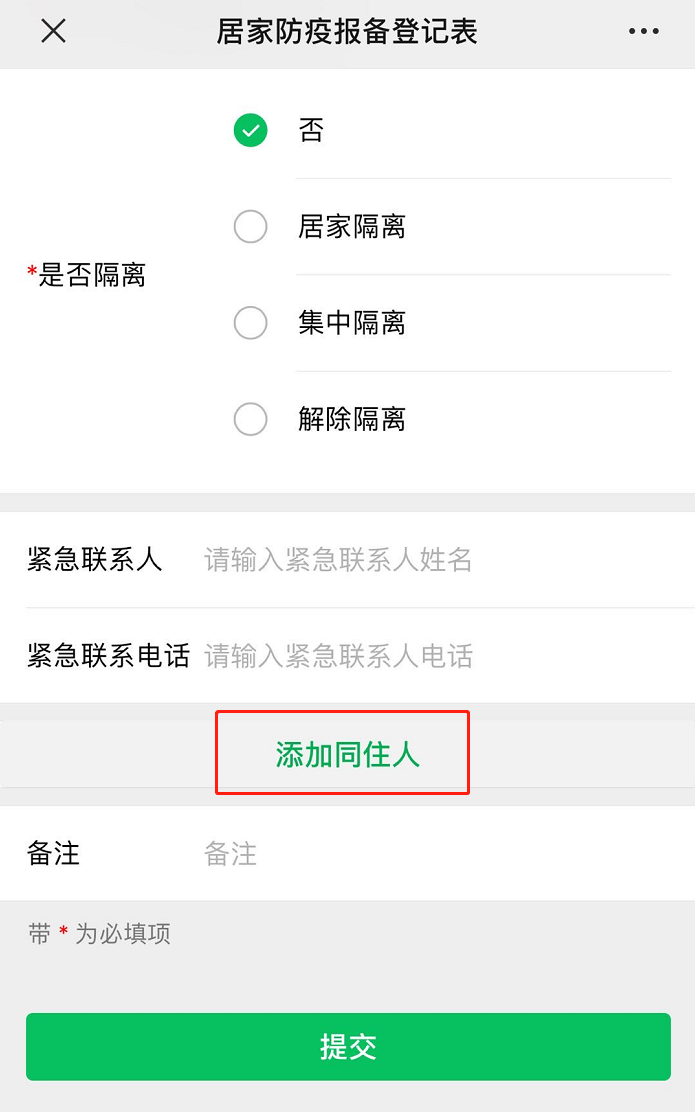Tap the 添加同住人 button
This screenshot has width=695, height=1112.
click(347, 754)
